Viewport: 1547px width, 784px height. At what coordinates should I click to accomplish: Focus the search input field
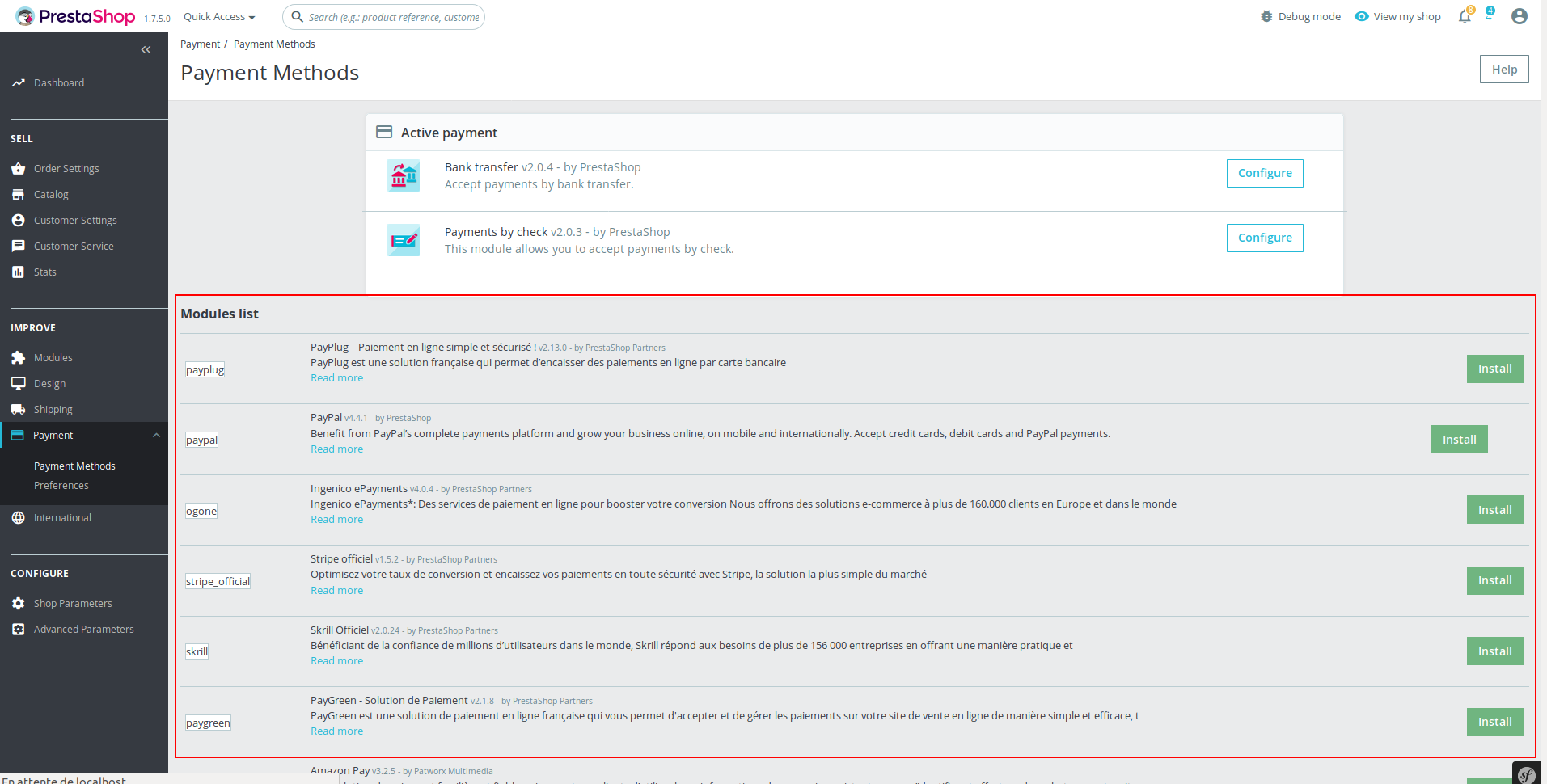tap(383, 17)
